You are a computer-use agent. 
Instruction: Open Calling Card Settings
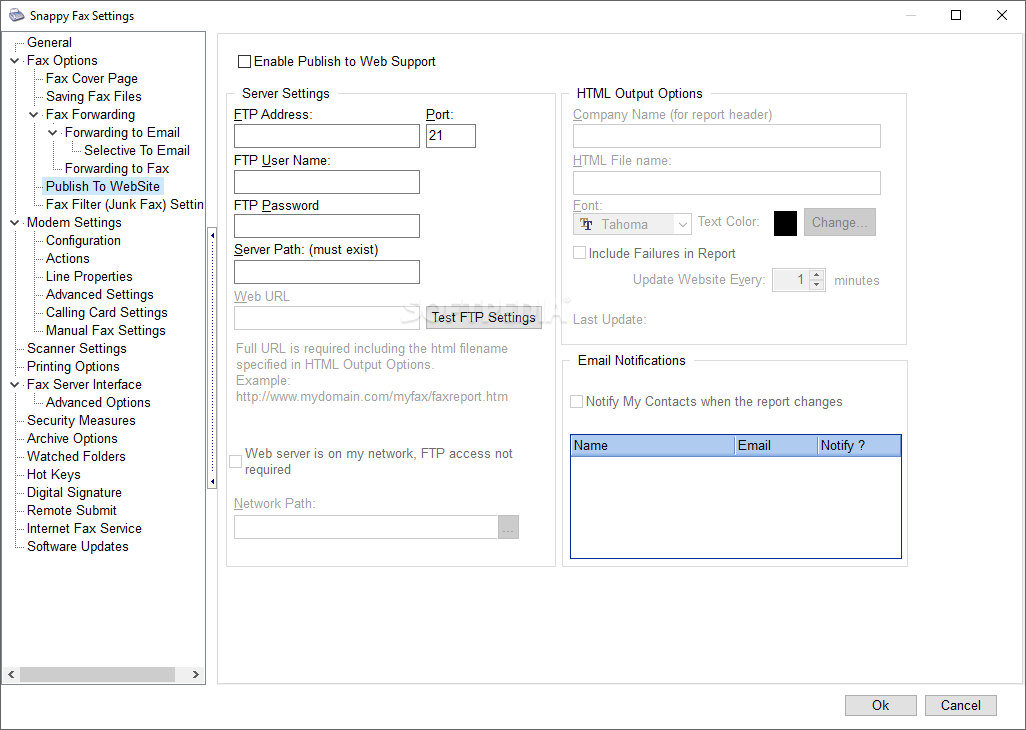tap(107, 313)
